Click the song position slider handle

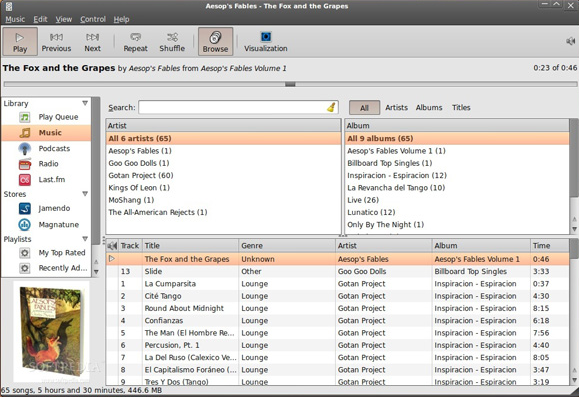(290, 84)
